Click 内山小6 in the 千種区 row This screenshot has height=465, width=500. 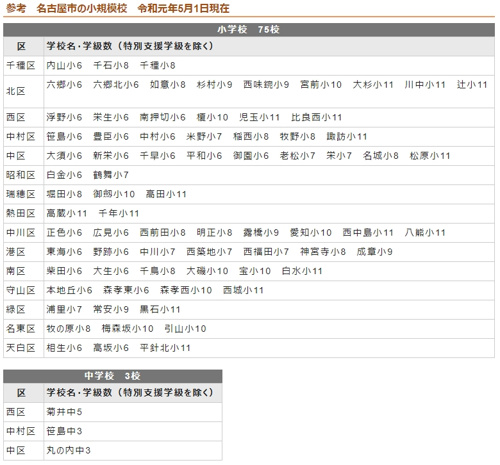(64, 65)
